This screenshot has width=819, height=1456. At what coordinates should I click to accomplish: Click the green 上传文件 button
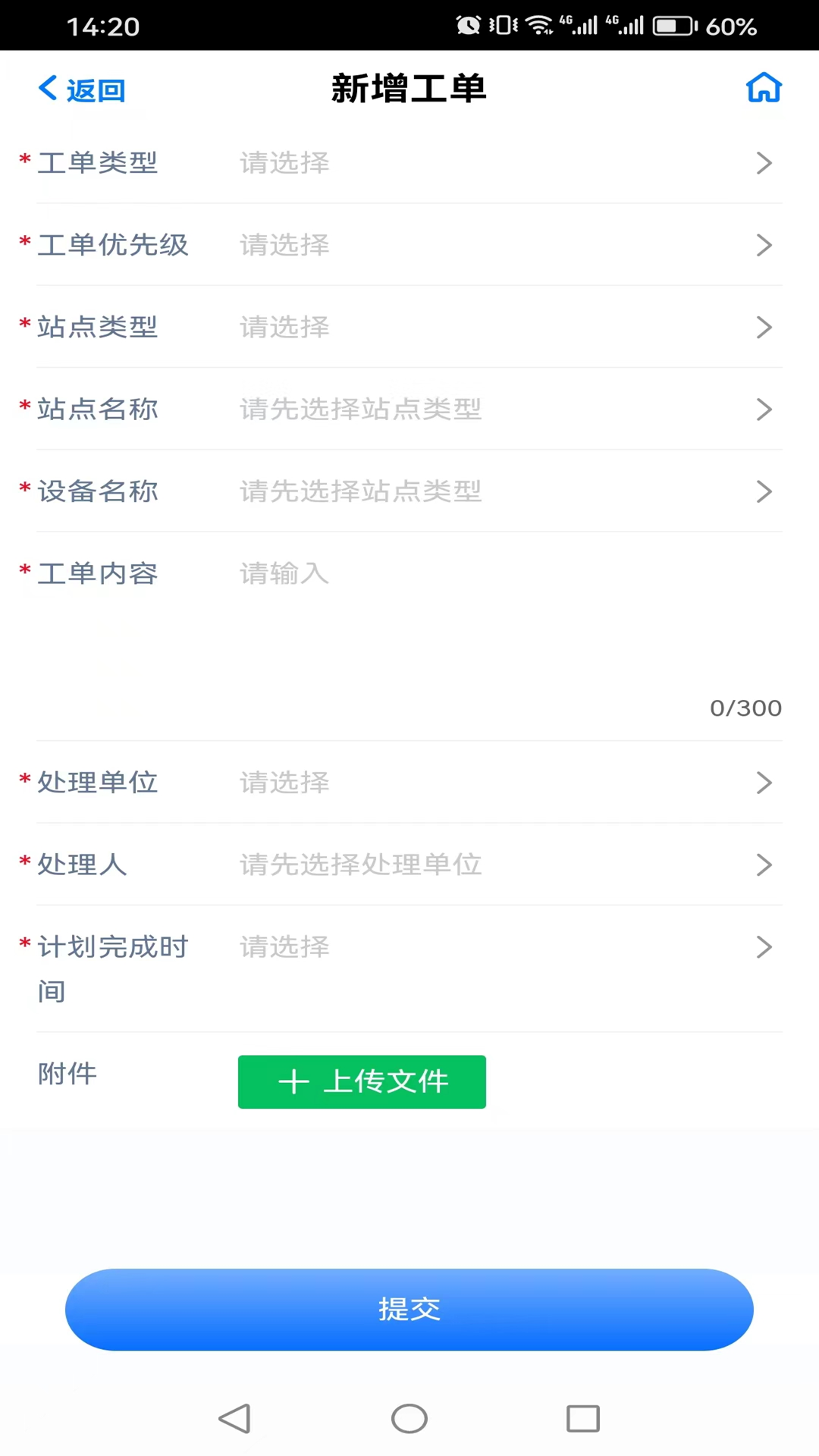coord(362,1081)
